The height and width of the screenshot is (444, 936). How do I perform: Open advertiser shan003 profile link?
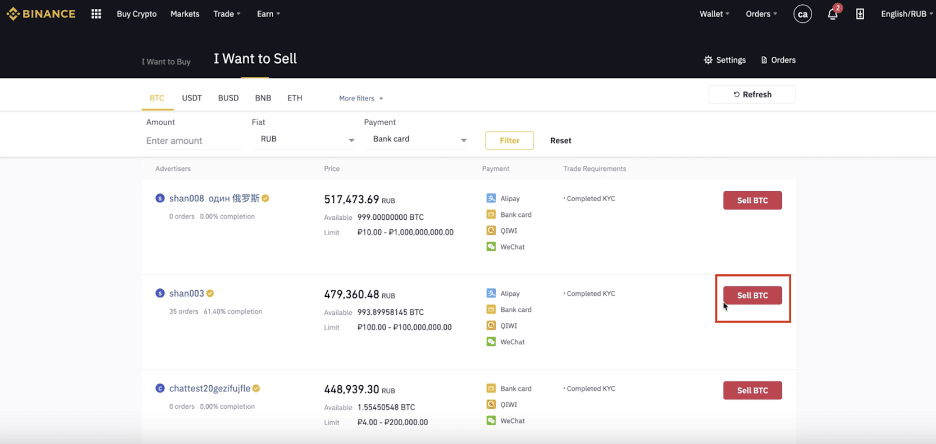(x=187, y=293)
